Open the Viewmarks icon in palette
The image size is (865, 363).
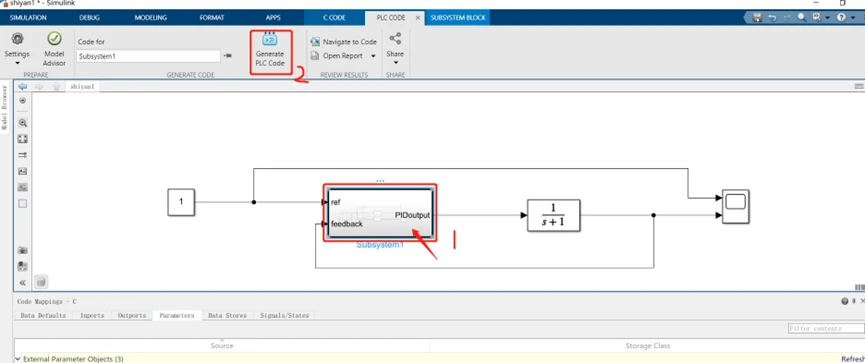coord(23,266)
